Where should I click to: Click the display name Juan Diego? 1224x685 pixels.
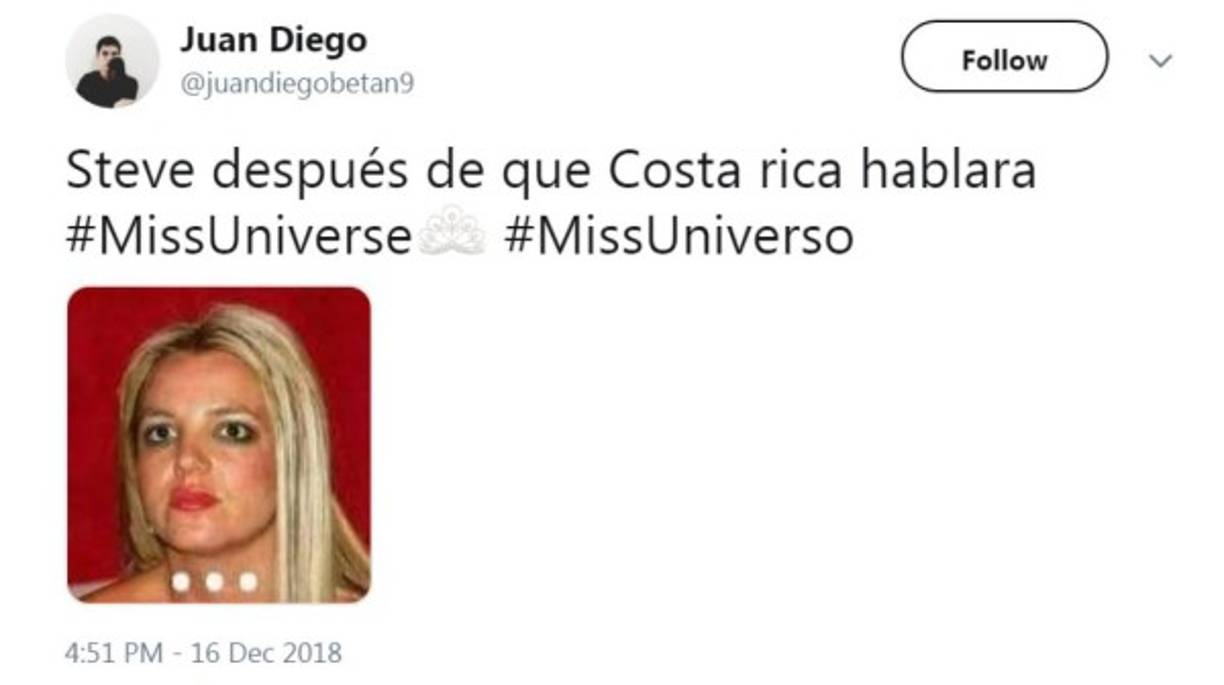tap(271, 40)
